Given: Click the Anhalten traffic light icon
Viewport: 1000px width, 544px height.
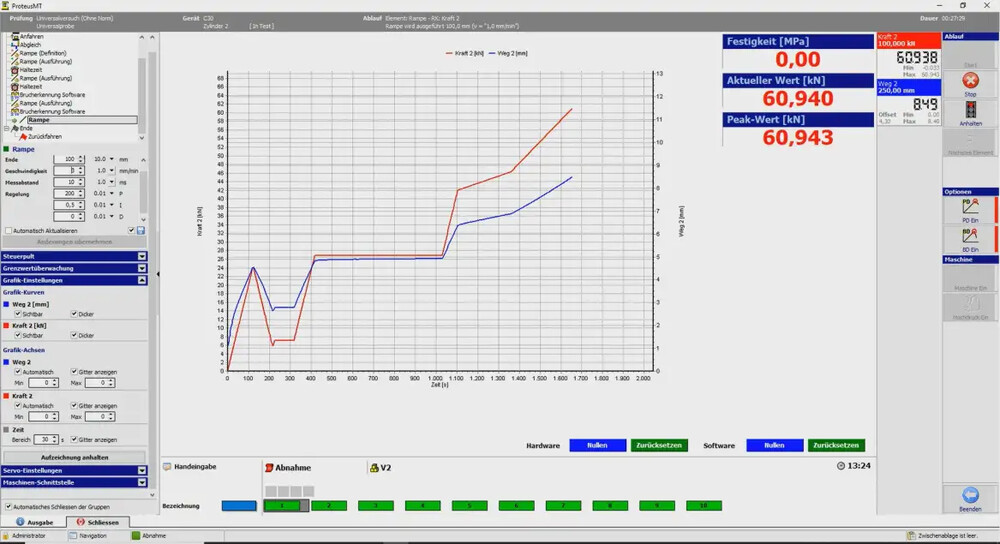Looking at the screenshot, I should click(969, 110).
